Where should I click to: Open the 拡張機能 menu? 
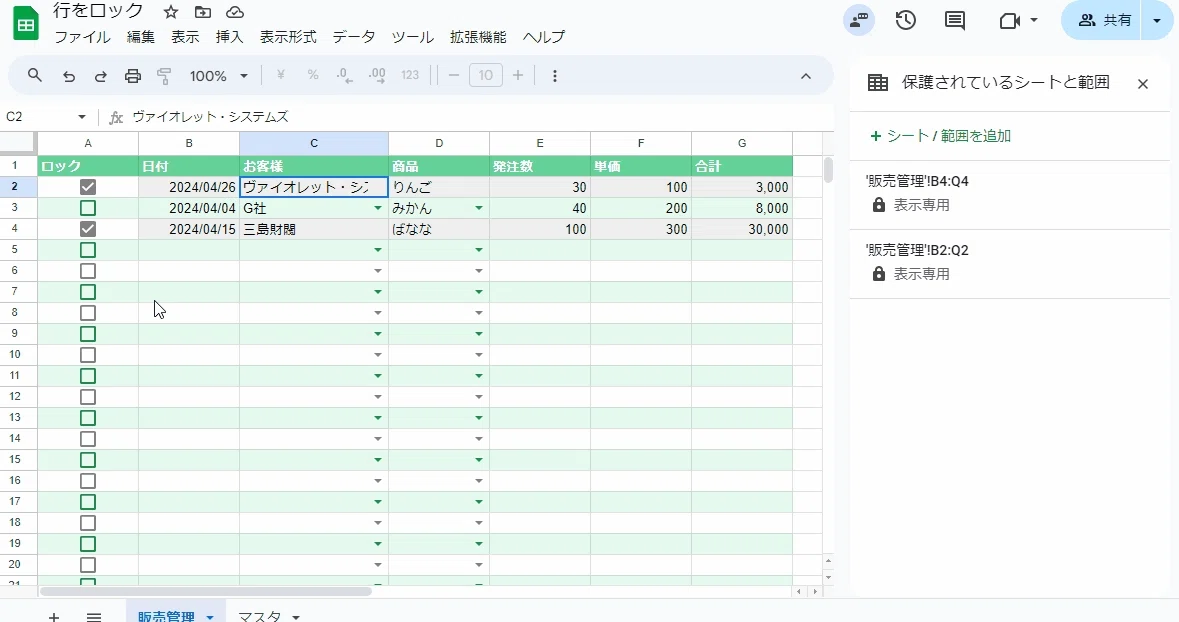coord(478,37)
